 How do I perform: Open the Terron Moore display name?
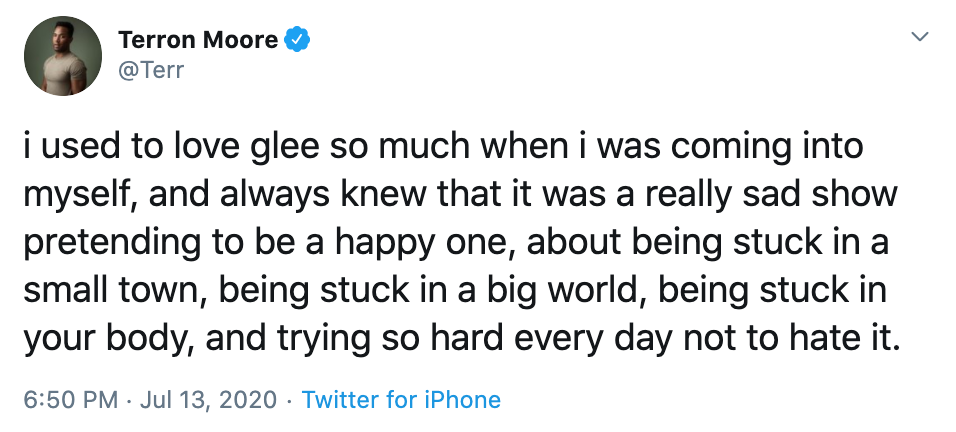[x=198, y=40]
